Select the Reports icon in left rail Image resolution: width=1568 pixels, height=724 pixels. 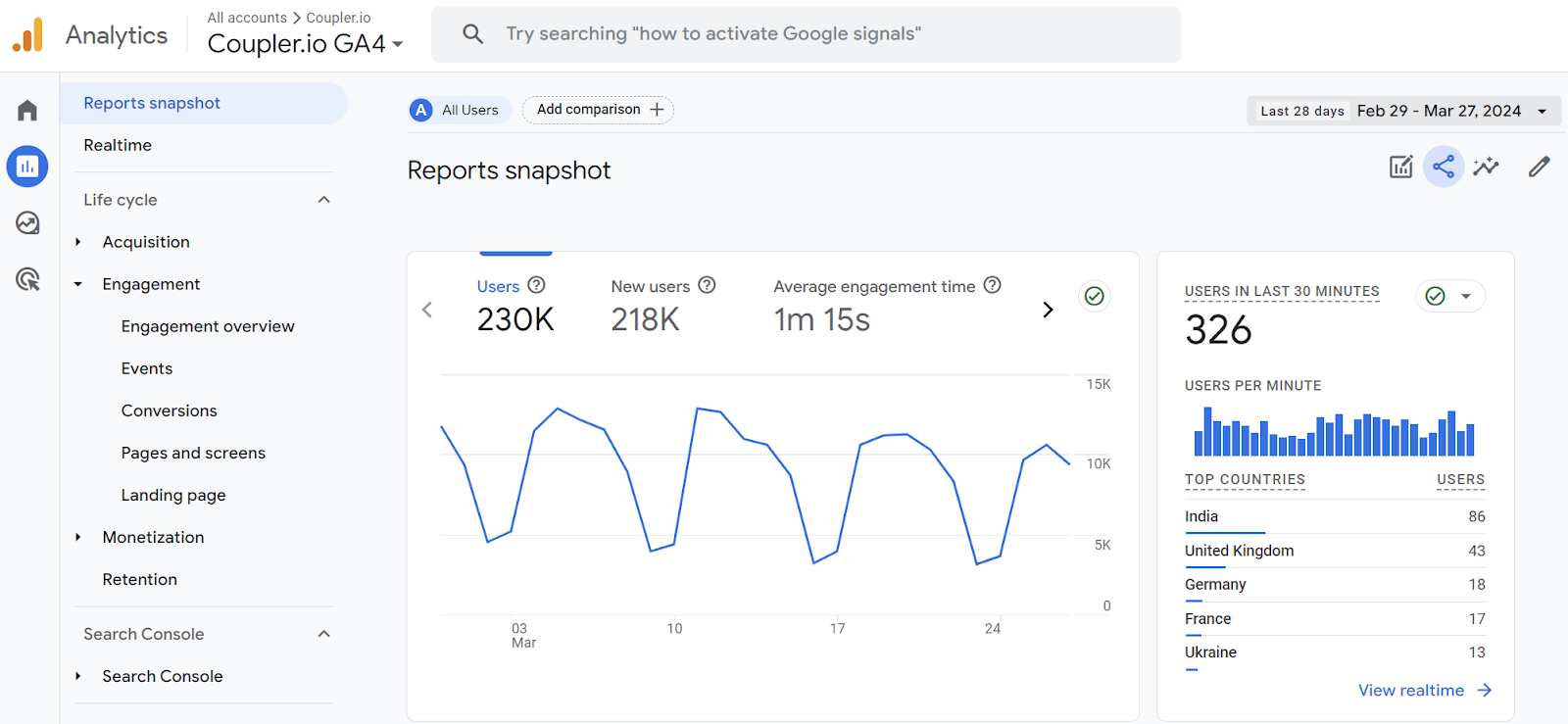(x=27, y=167)
